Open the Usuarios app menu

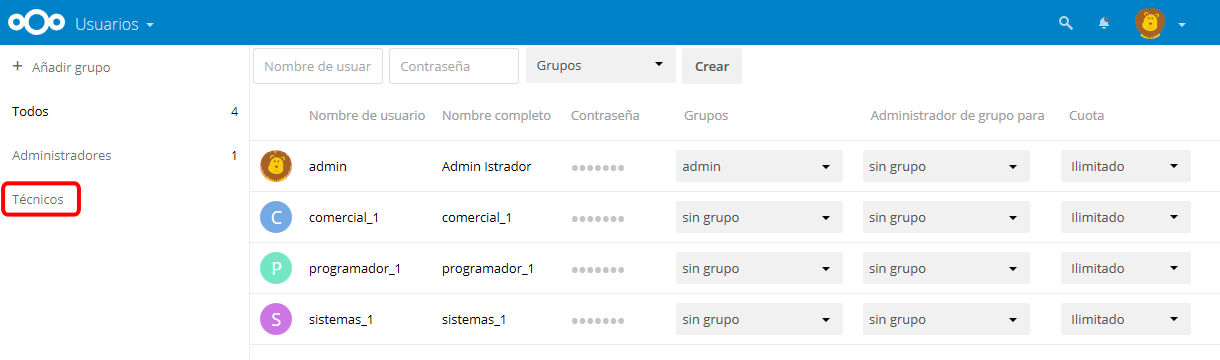pos(115,23)
